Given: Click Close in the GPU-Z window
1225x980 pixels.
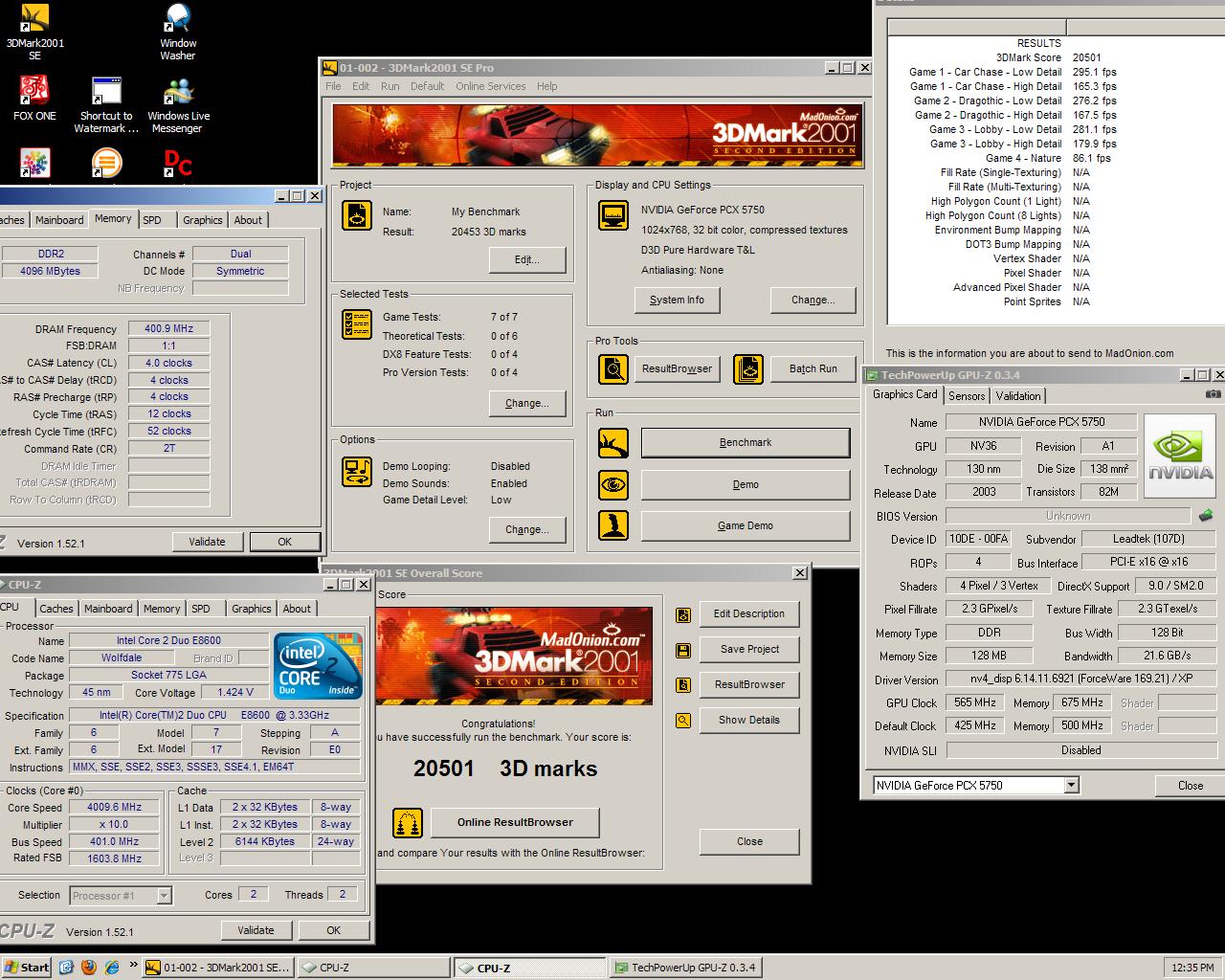Looking at the screenshot, I should [1192, 786].
